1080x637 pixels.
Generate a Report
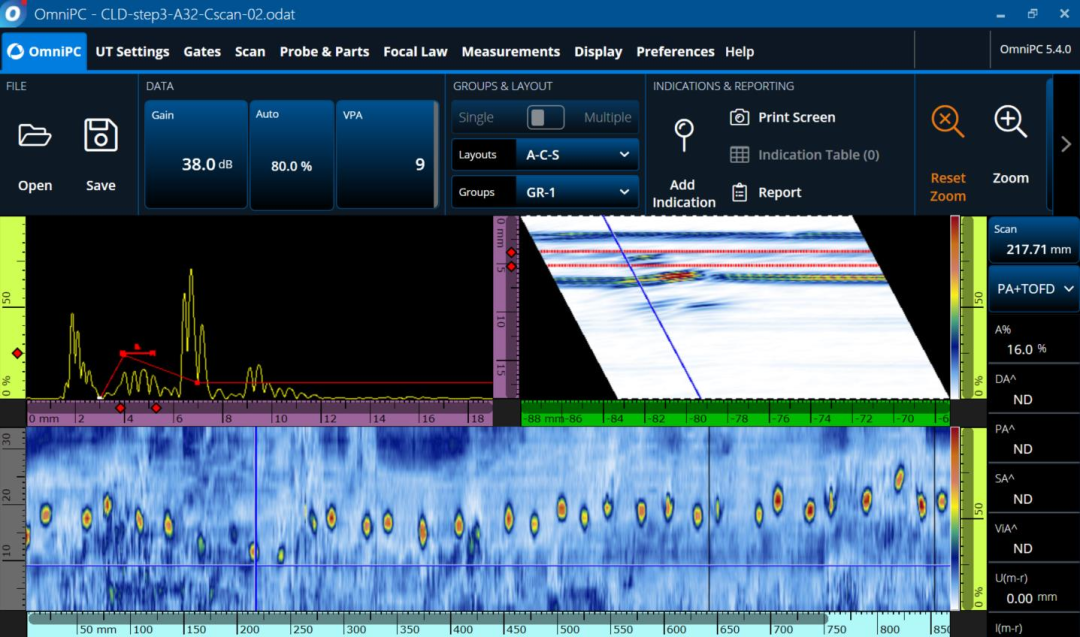[x=766, y=192]
